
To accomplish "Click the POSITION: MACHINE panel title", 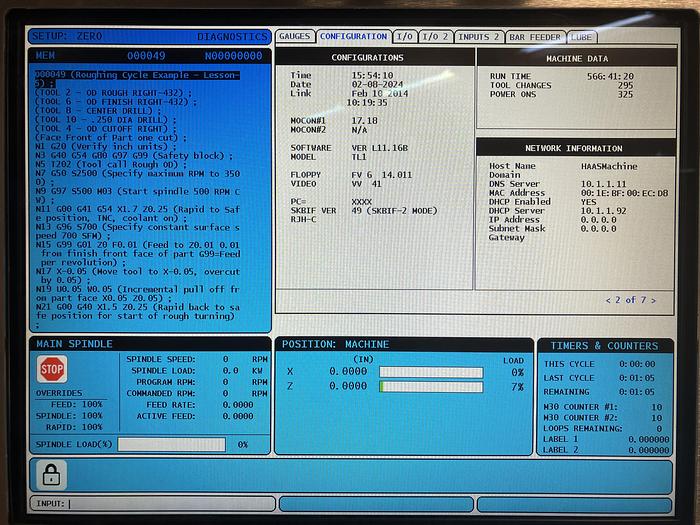I will (335, 344).
